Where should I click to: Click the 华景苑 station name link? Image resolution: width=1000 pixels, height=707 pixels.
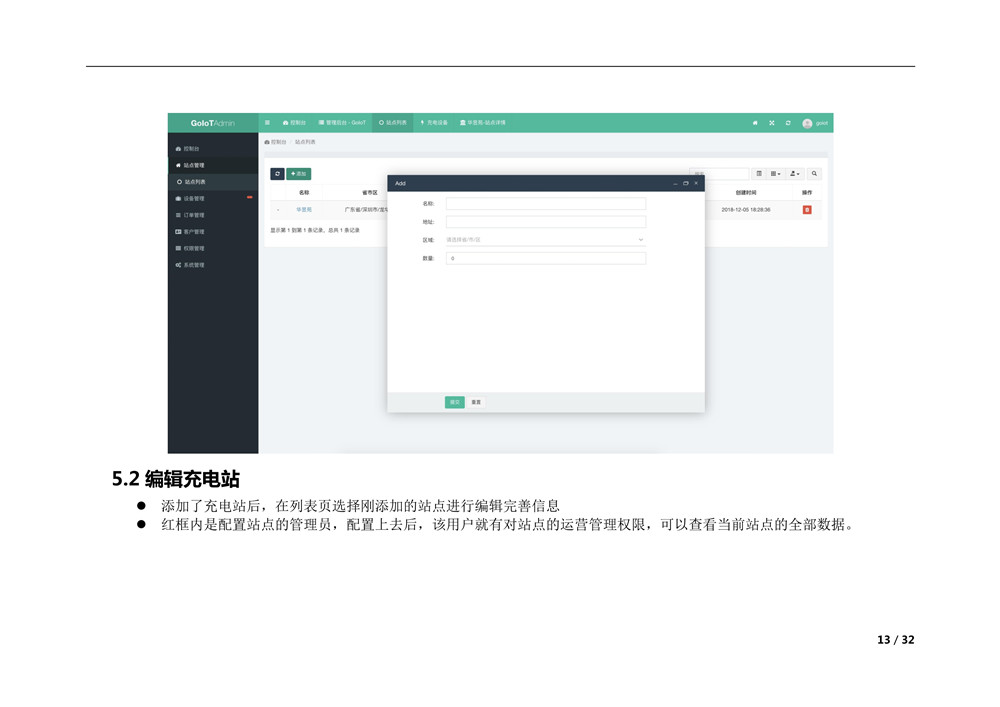click(x=304, y=210)
